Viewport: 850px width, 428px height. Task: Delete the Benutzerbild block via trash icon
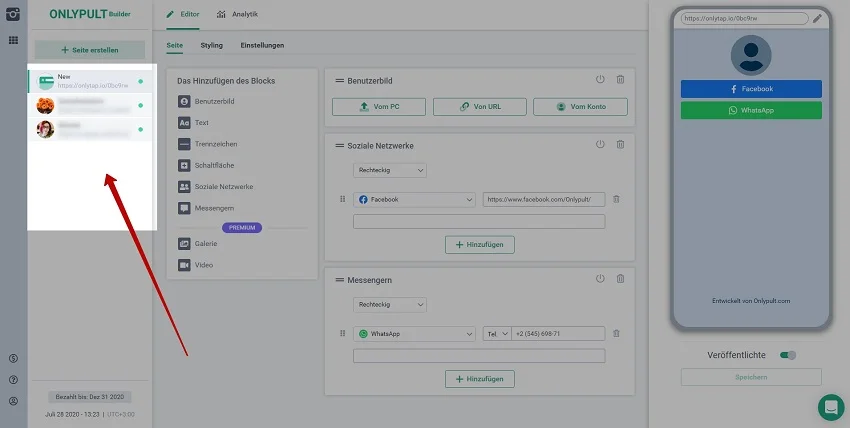coord(620,80)
